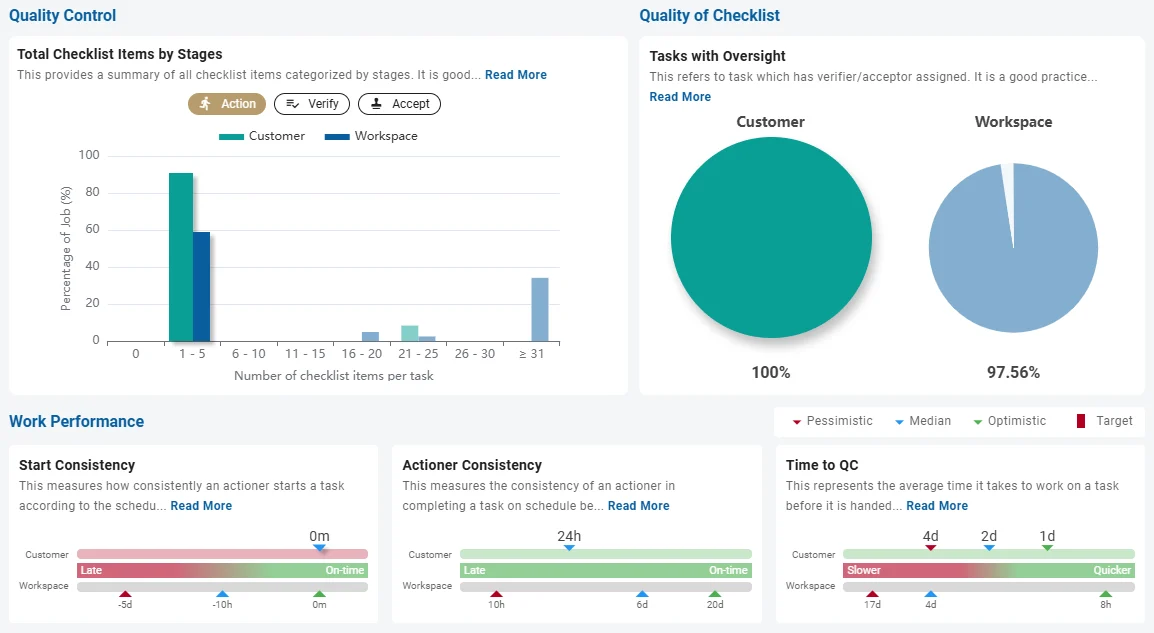Screen dimensions: 1154x633
Task: Click the Optimistic green legend marker
Action: [x=977, y=422]
